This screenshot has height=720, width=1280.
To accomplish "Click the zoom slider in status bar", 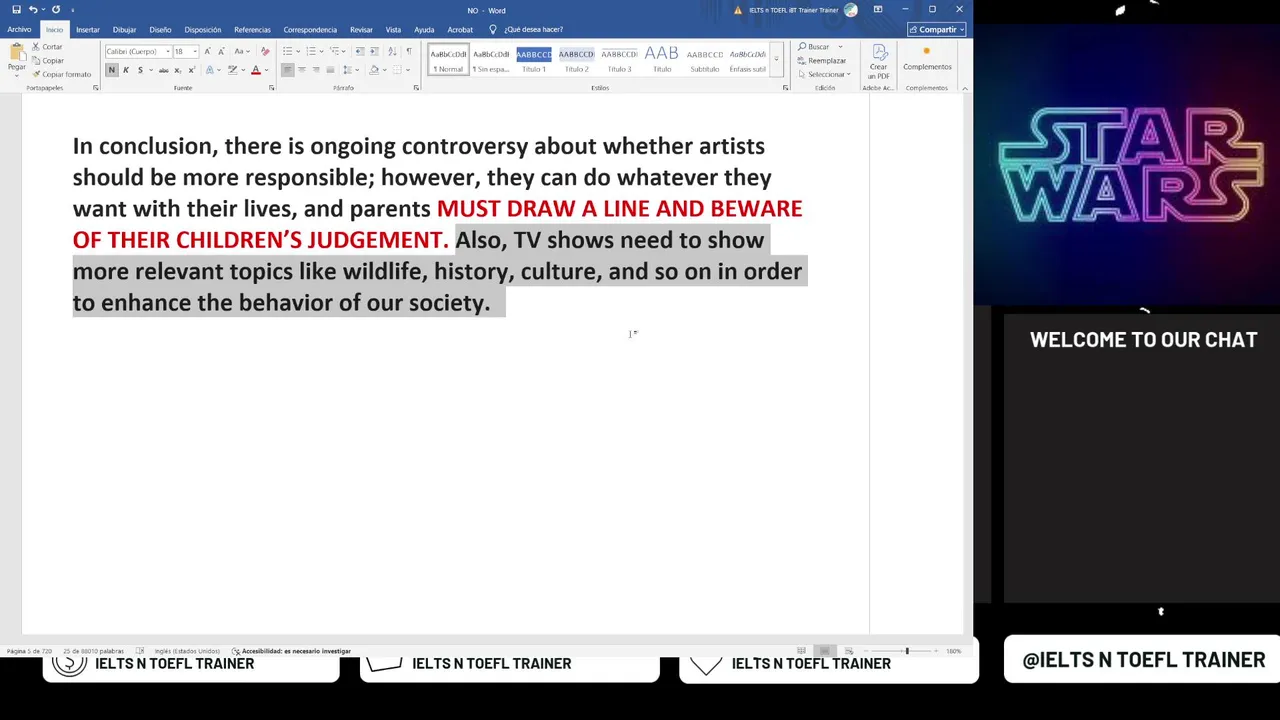I will click(x=907, y=651).
